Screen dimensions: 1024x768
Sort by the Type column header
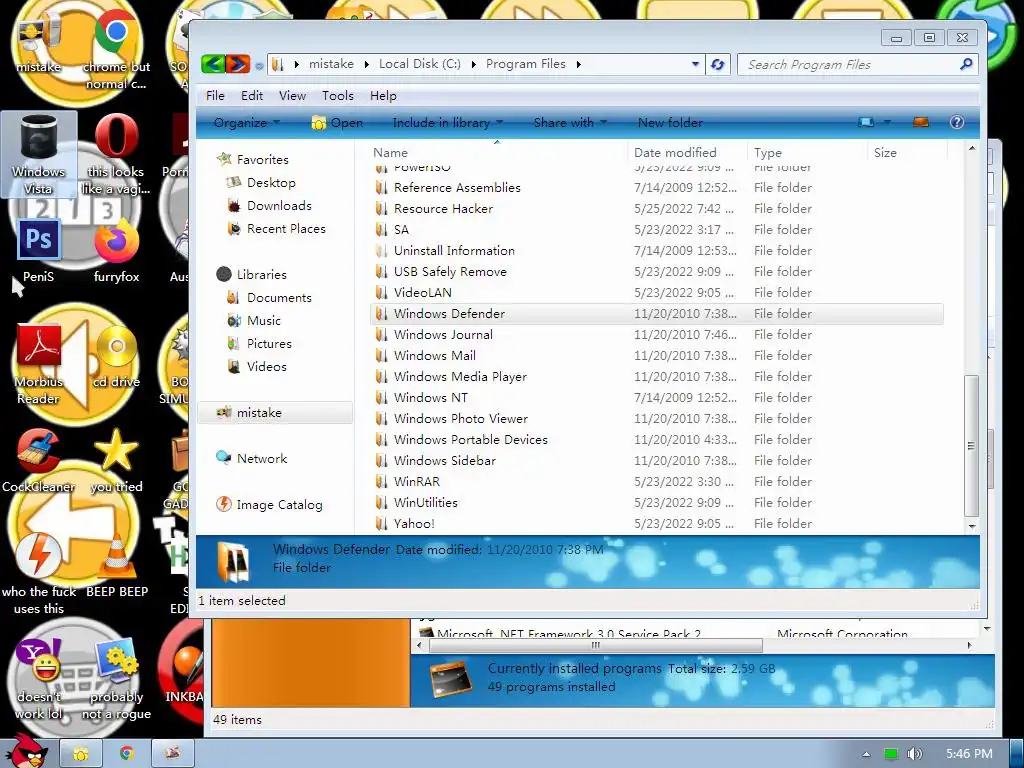pyautogui.click(x=807, y=153)
